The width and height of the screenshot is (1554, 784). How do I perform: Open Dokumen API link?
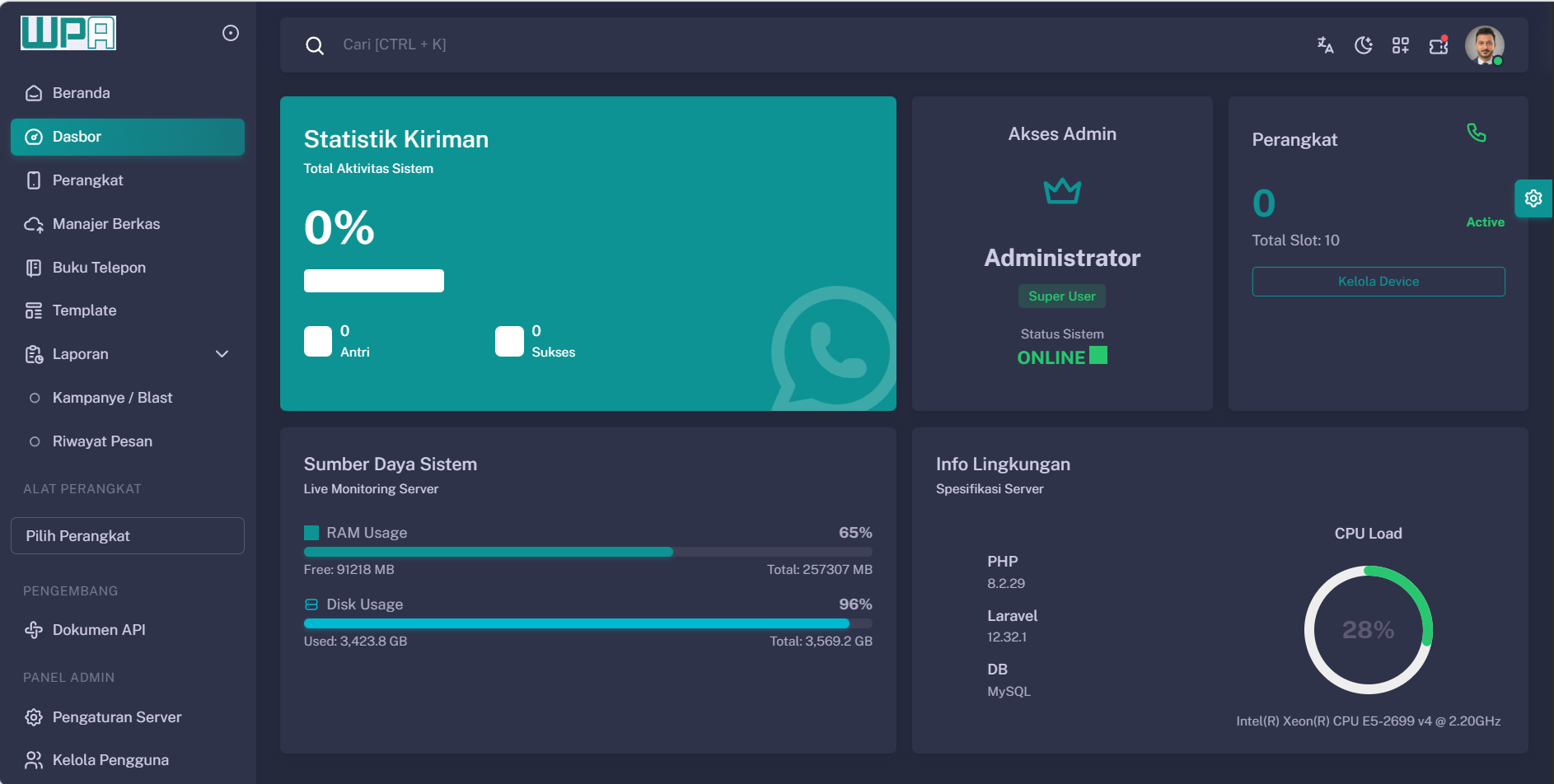[x=98, y=629]
